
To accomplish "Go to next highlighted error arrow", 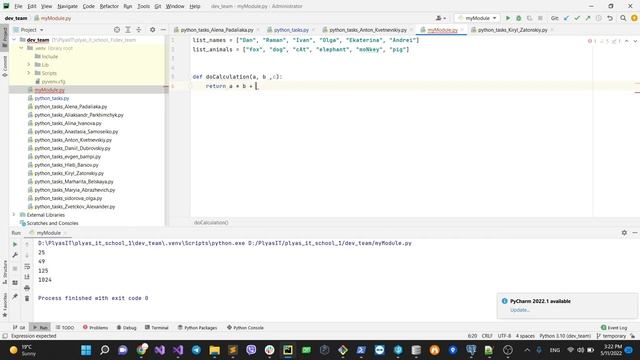I will click(635, 41).
